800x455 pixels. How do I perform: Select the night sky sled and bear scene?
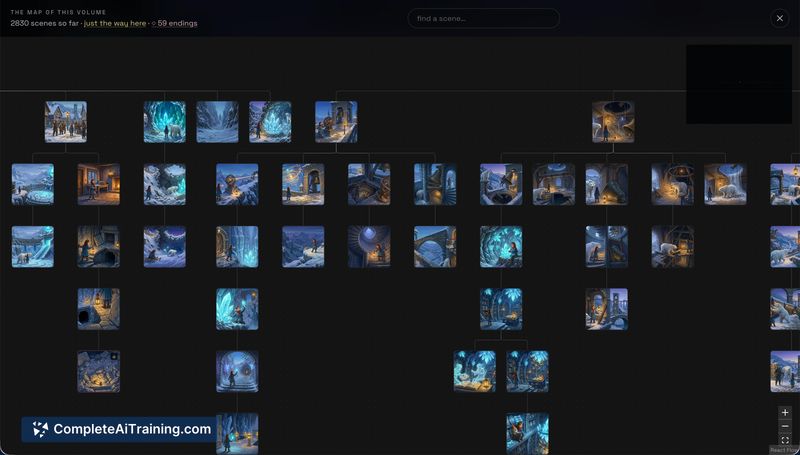[x=165, y=247]
